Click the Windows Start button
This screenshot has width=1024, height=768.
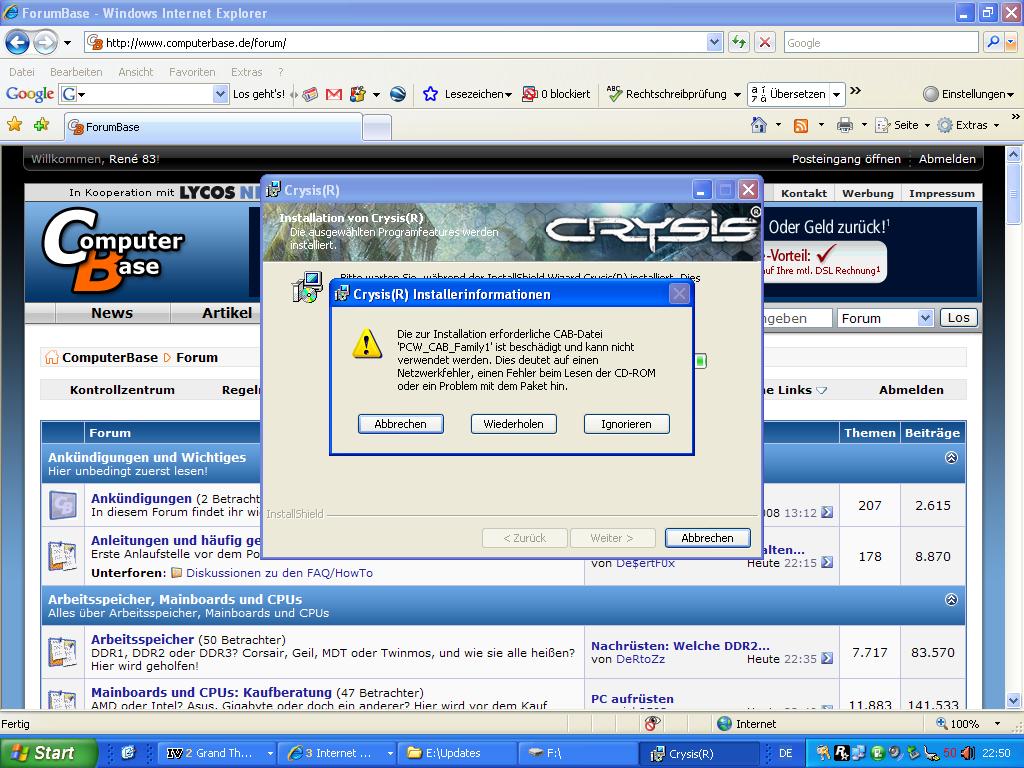point(49,753)
